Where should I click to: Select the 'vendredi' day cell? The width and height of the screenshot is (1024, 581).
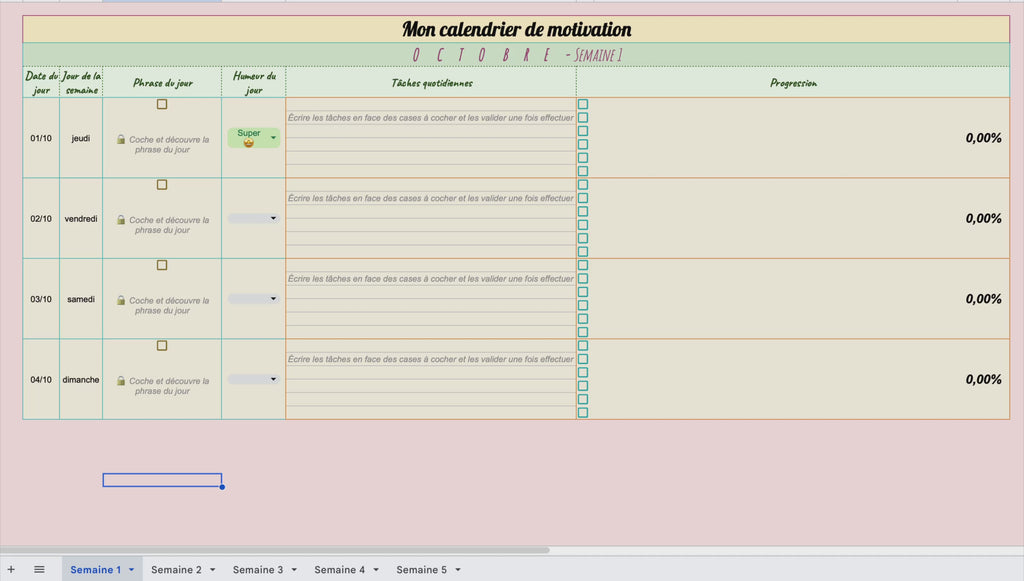pos(81,219)
